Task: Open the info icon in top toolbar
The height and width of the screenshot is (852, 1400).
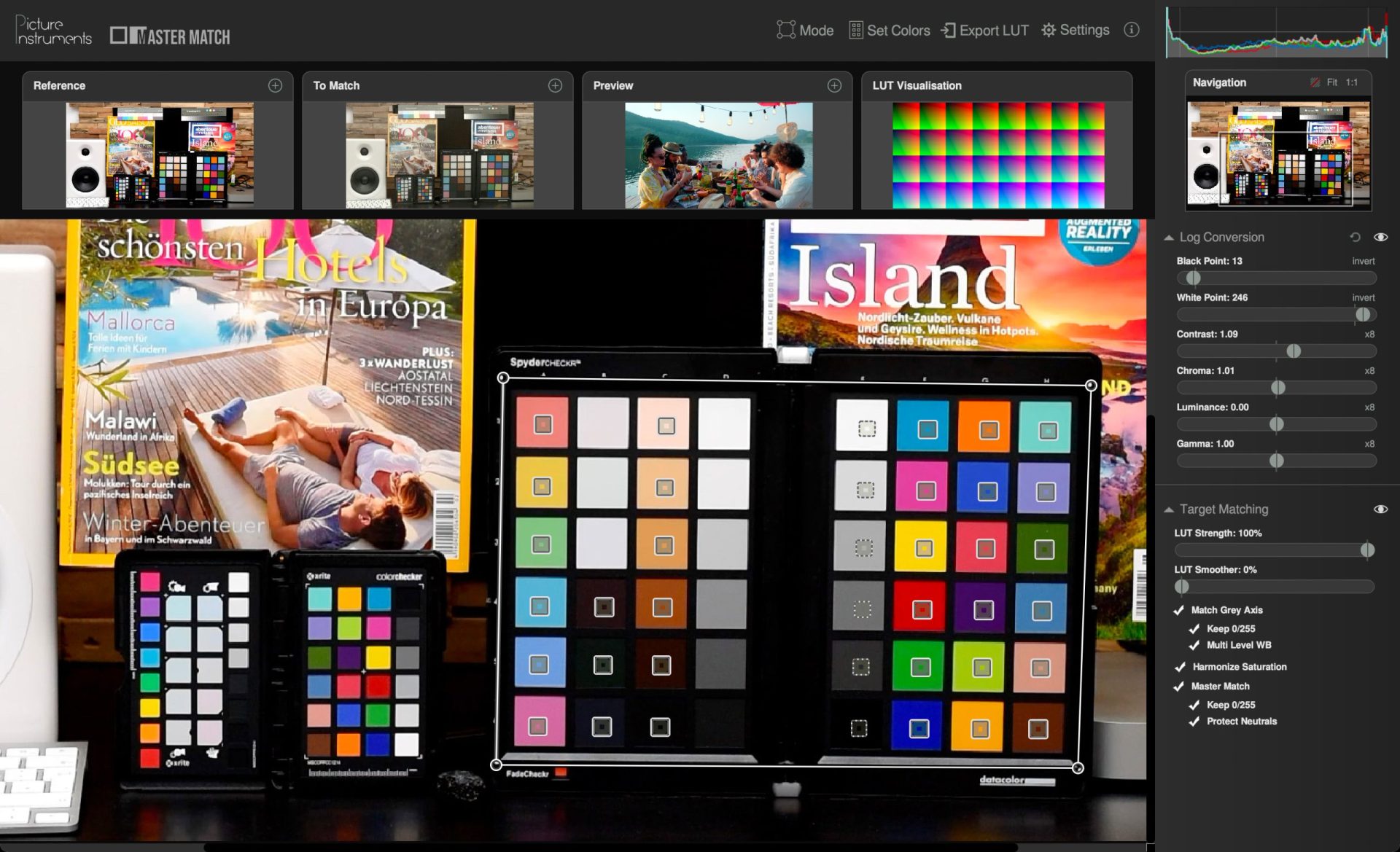Action: coord(1131,30)
